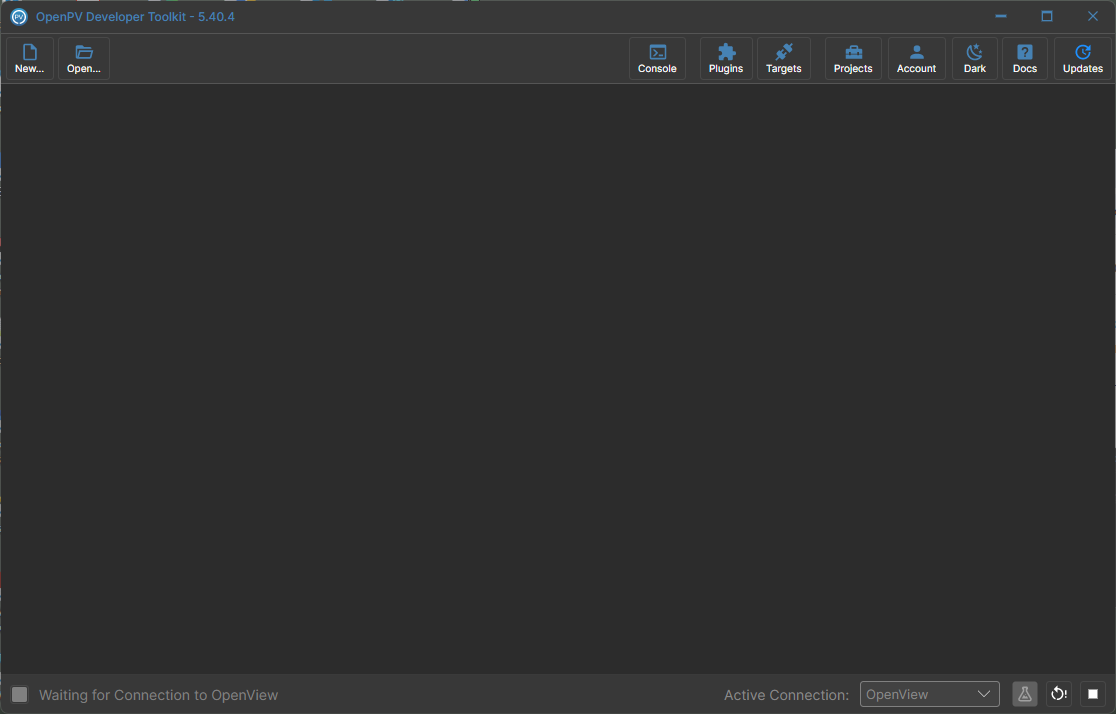Click 'Waiting for Connection to OpenView' status text

tap(159, 695)
